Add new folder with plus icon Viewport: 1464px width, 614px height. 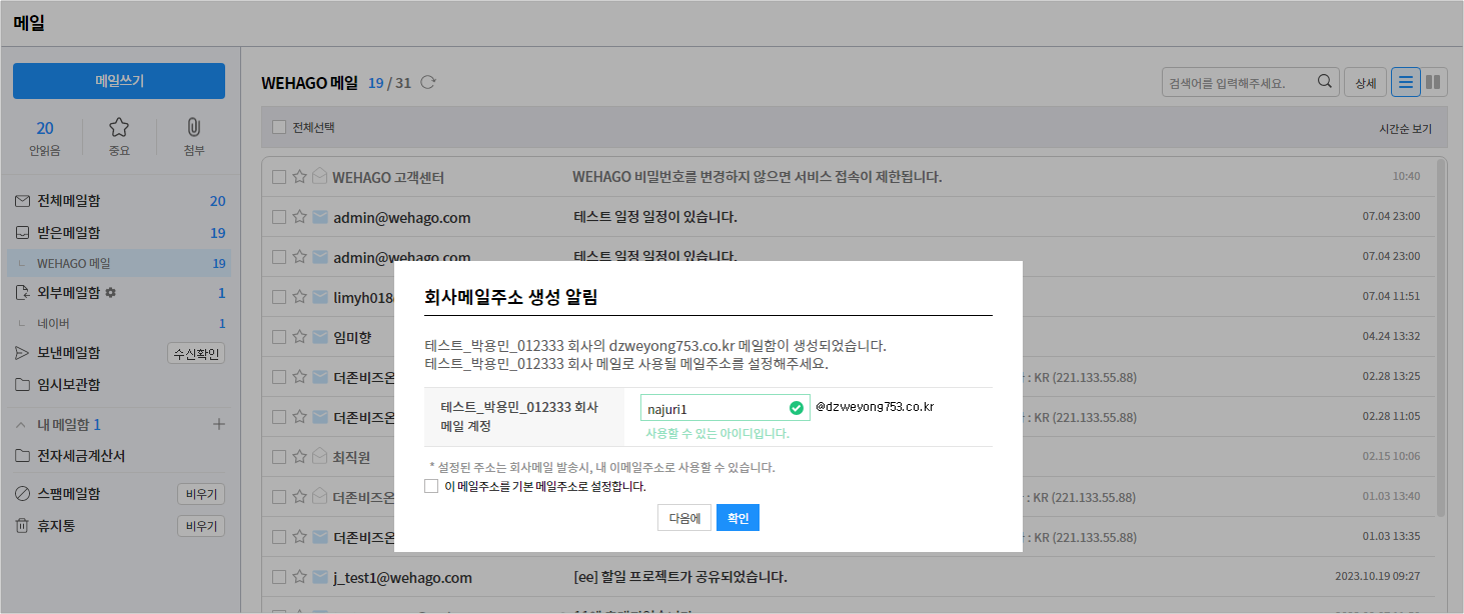tap(219, 424)
